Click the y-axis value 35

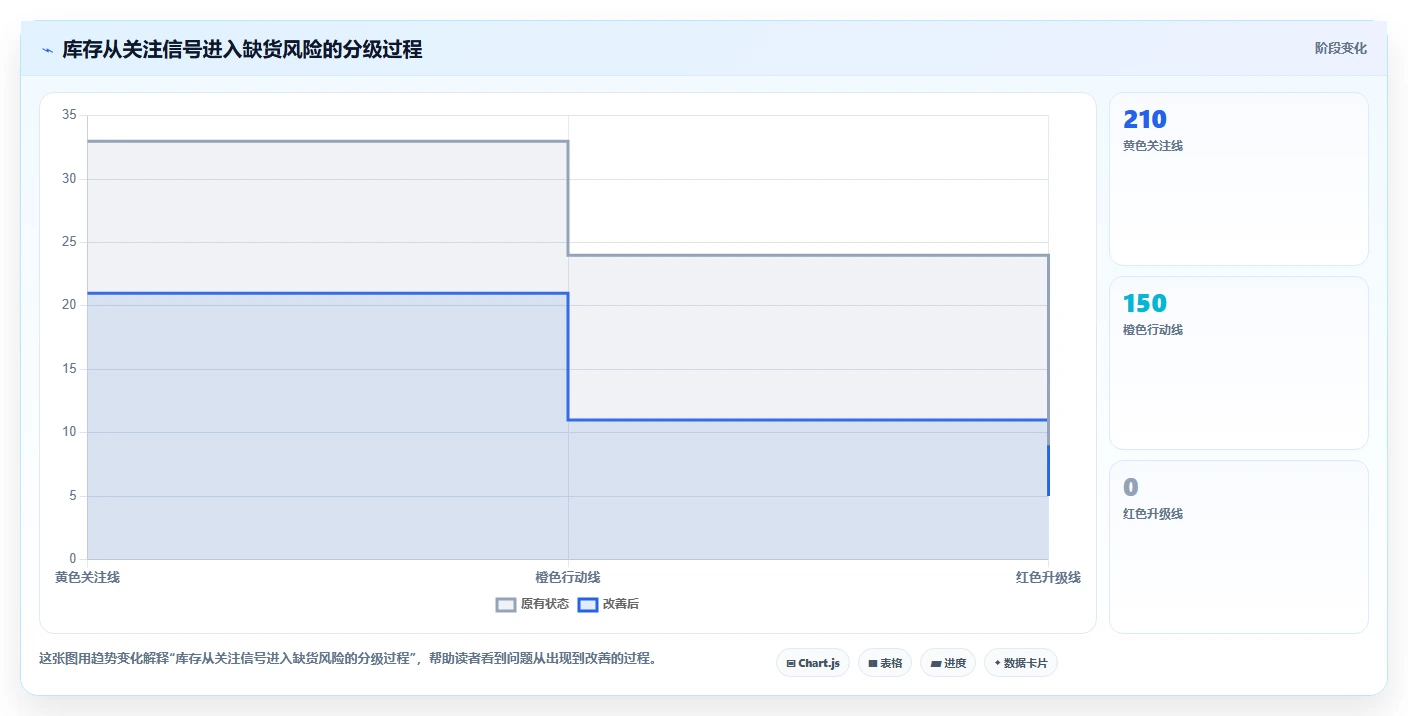(69, 115)
